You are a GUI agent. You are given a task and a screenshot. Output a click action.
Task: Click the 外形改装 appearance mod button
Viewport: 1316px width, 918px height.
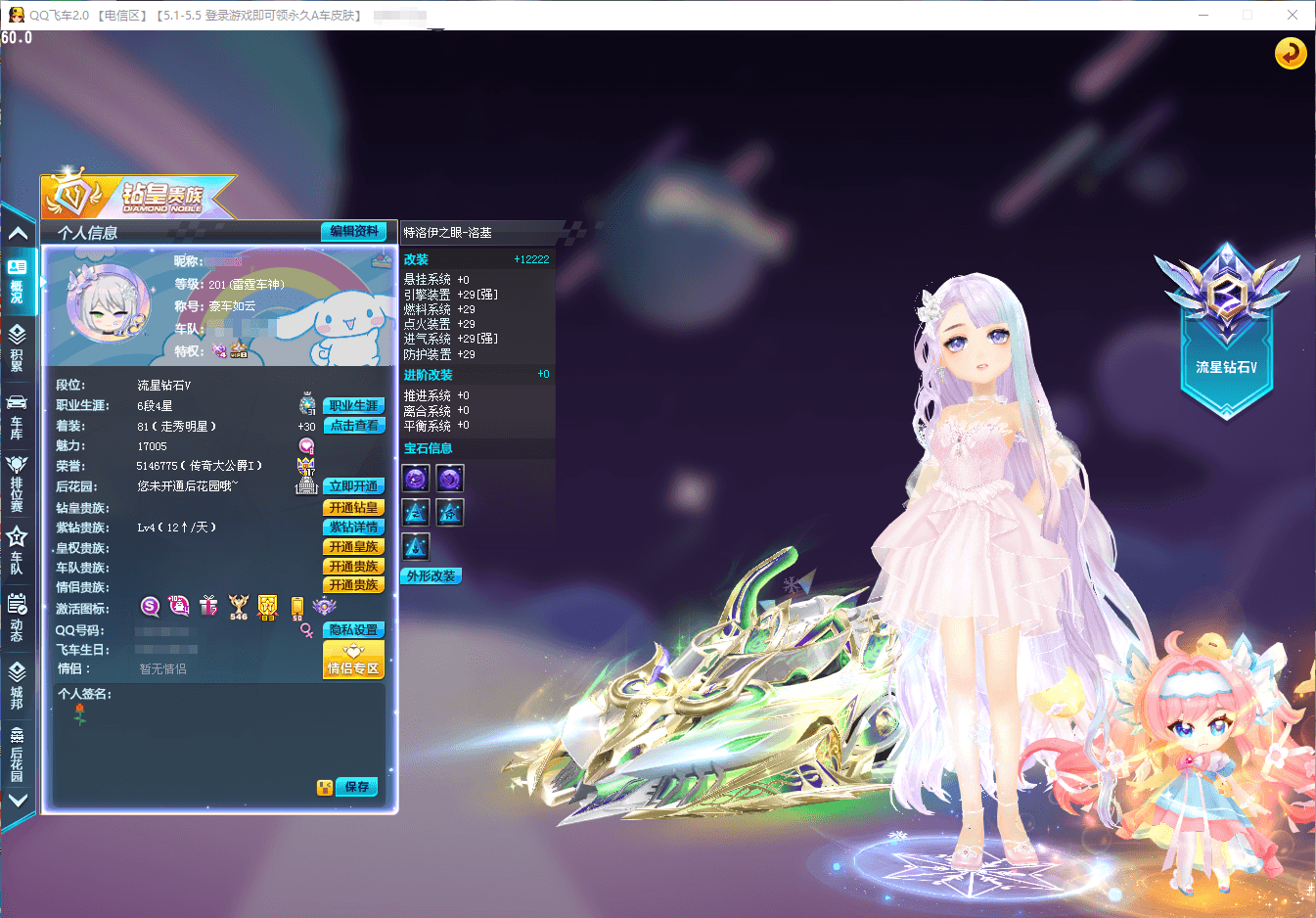[431, 575]
